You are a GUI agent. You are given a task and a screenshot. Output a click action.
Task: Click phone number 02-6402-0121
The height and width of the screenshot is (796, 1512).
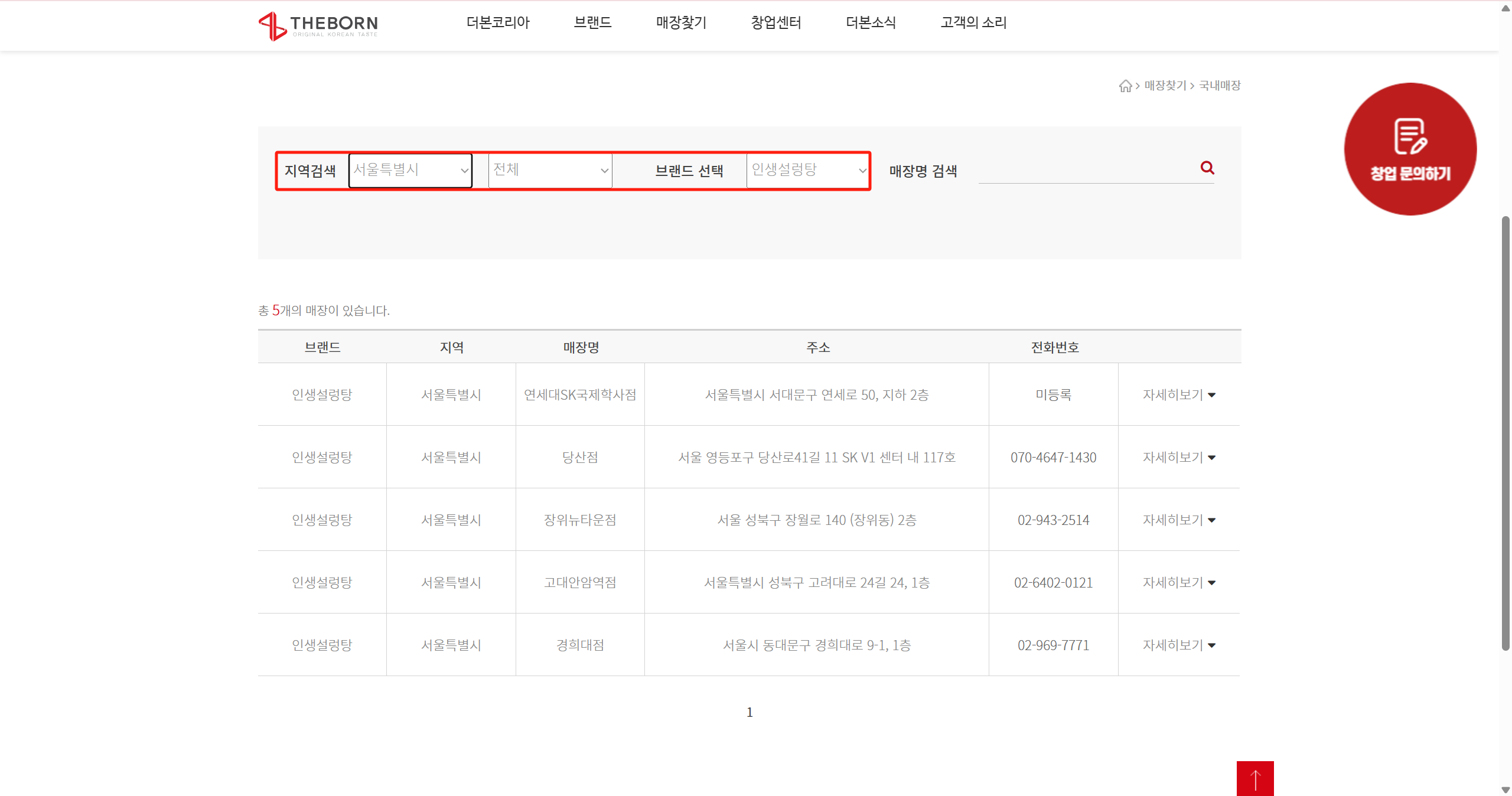click(x=1053, y=582)
